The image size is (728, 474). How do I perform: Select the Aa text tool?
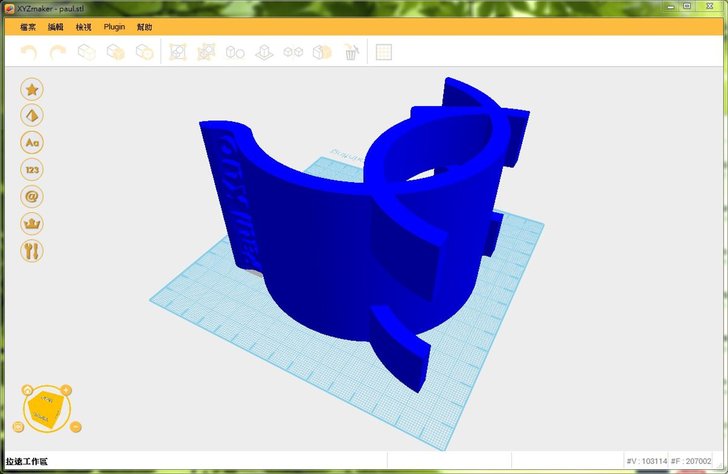(32, 143)
